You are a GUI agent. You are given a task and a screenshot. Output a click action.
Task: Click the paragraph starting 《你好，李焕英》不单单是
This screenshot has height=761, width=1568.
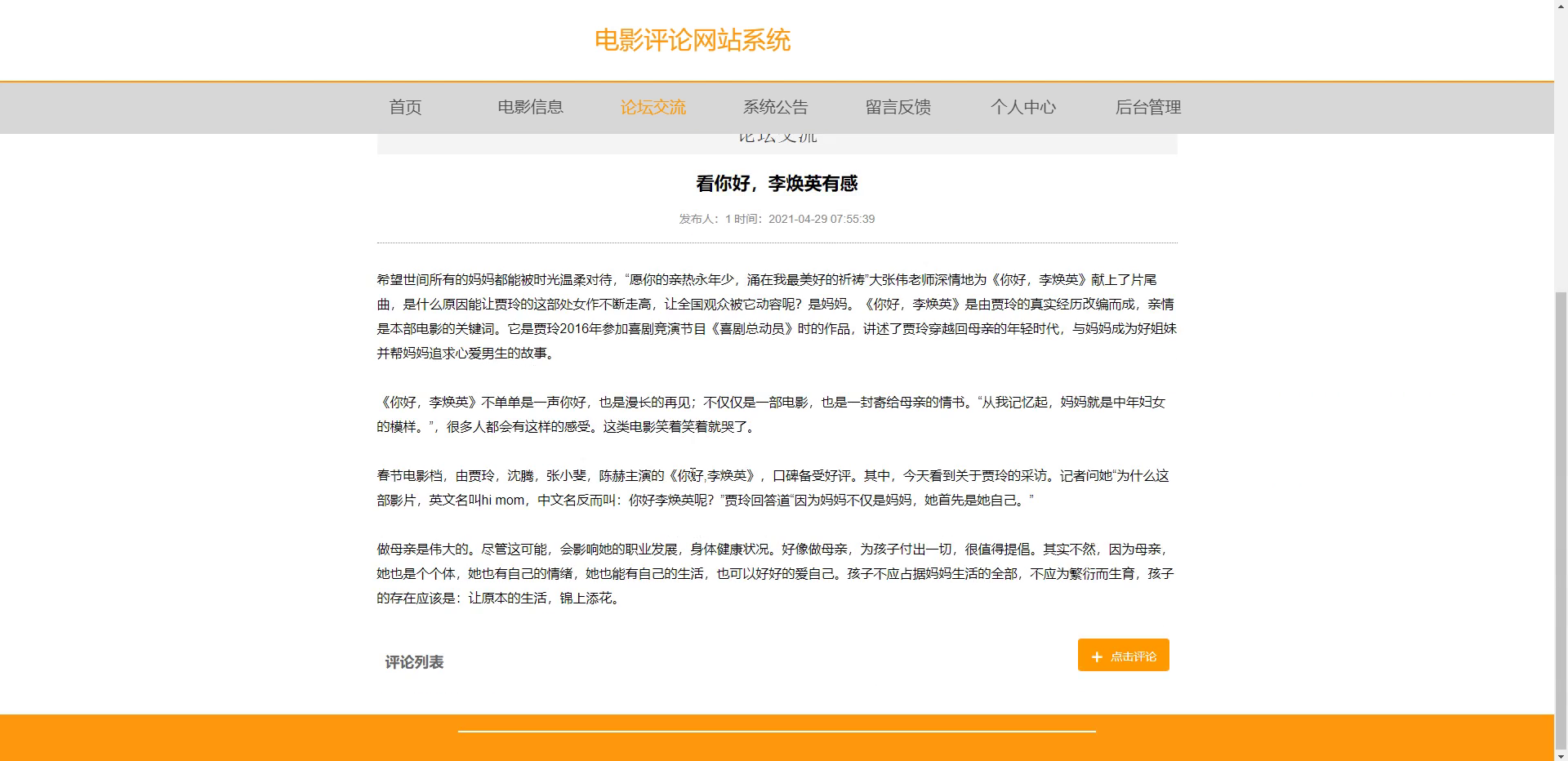coord(777,414)
